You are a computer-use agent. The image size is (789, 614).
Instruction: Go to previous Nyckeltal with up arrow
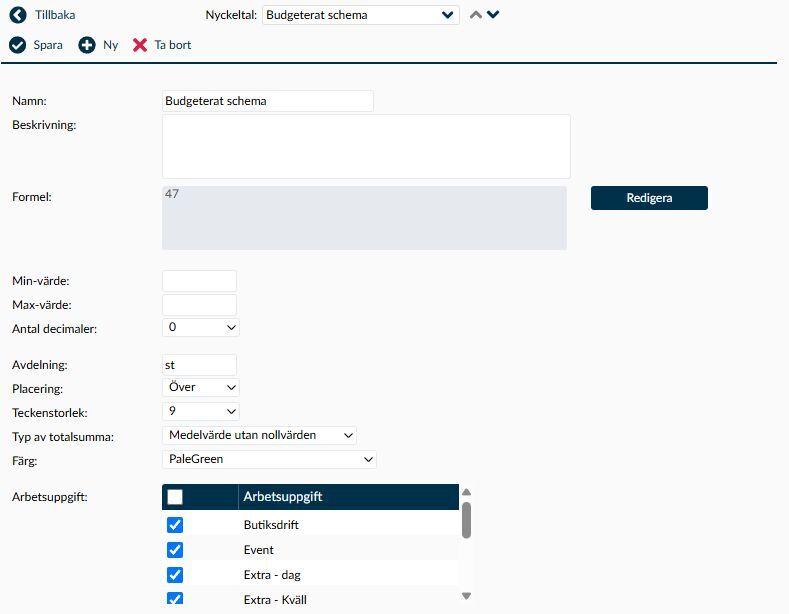tap(476, 15)
